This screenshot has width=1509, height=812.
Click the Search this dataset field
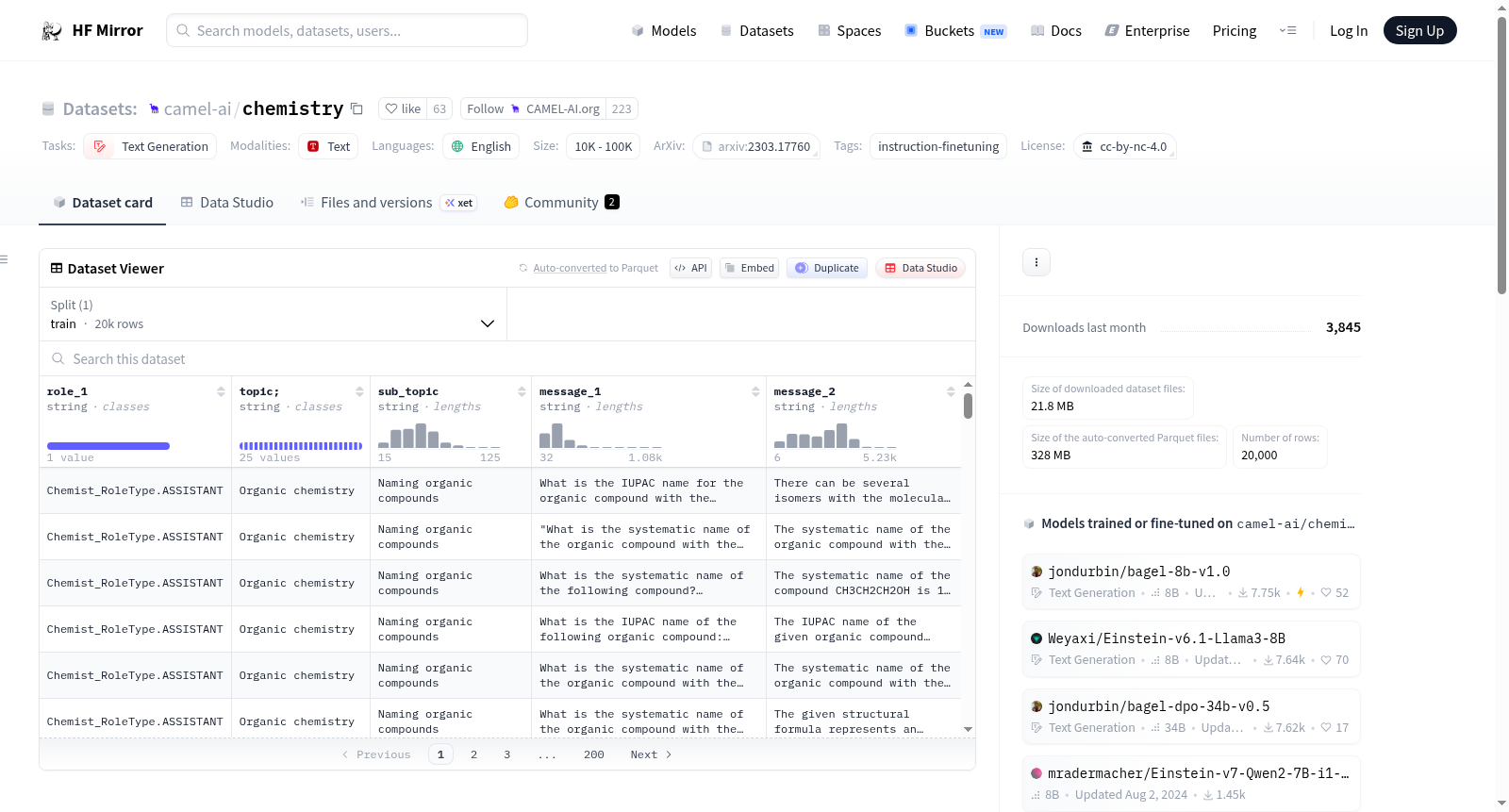click(507, 359)
